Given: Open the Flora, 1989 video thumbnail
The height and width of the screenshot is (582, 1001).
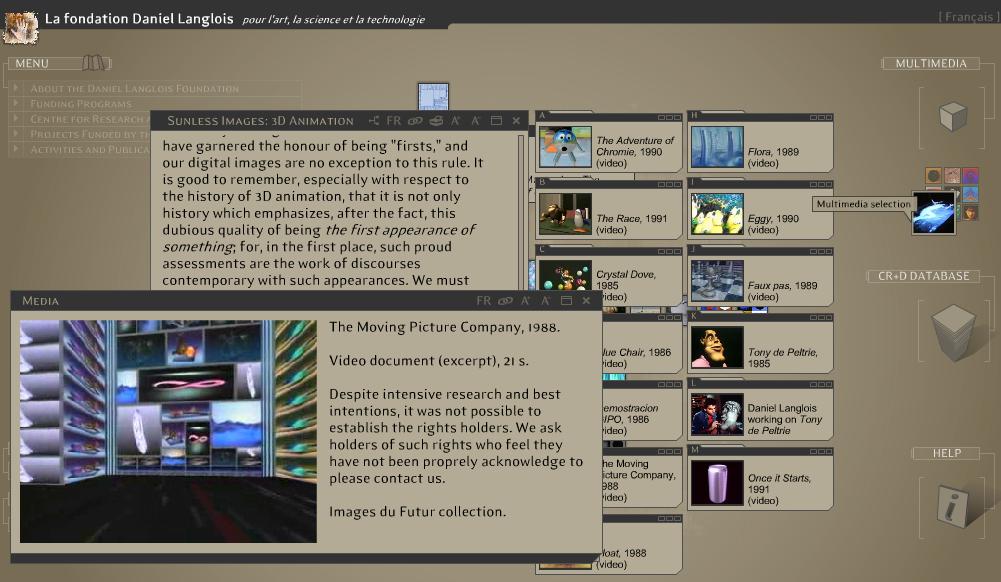Looking at the screenshot, I should point(717,147).
